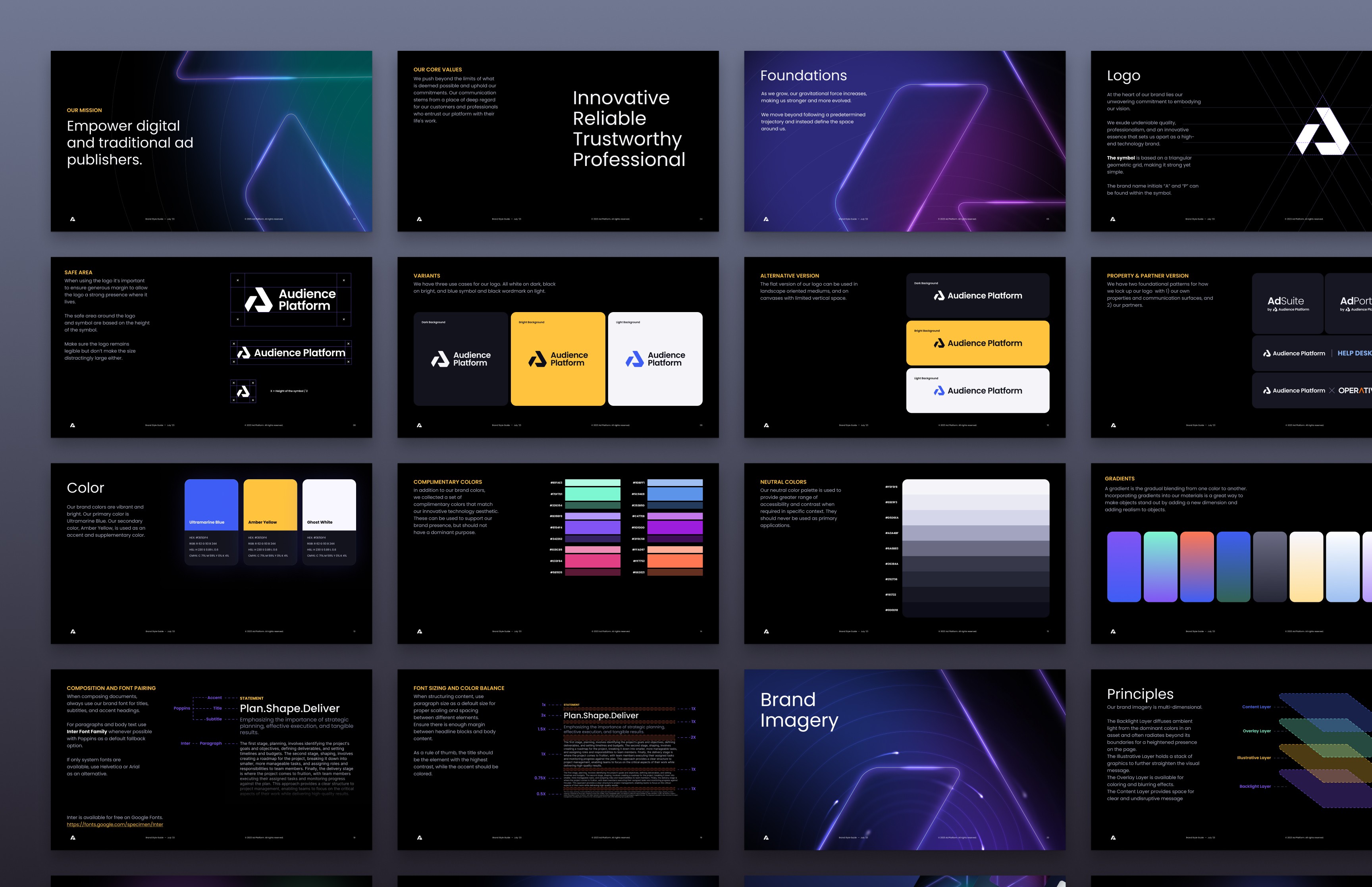Open the Brand Imagery slide thumbnail

pos(904,759)
